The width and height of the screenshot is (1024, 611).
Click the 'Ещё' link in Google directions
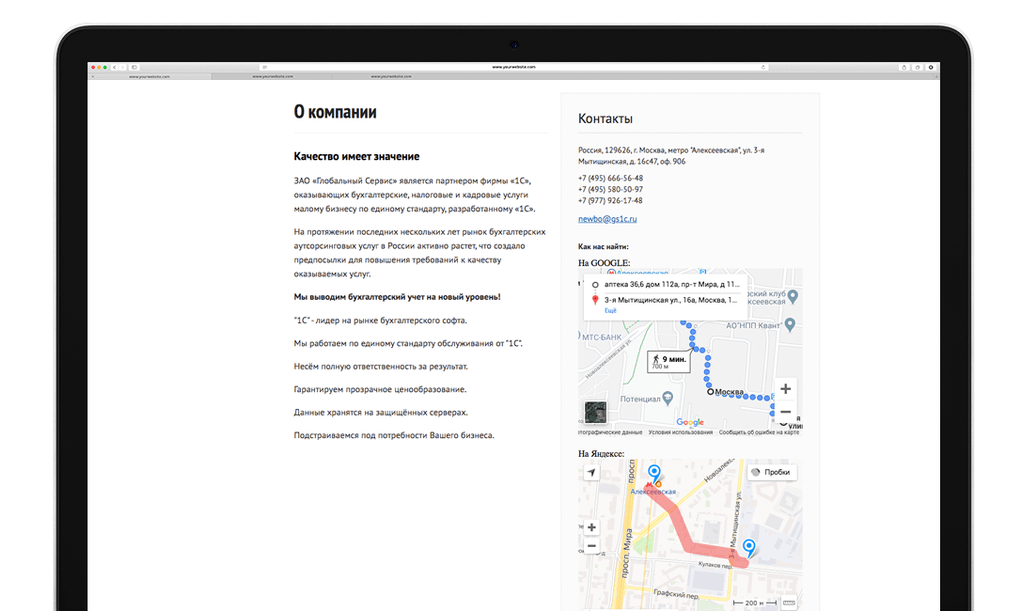[610, 311]
